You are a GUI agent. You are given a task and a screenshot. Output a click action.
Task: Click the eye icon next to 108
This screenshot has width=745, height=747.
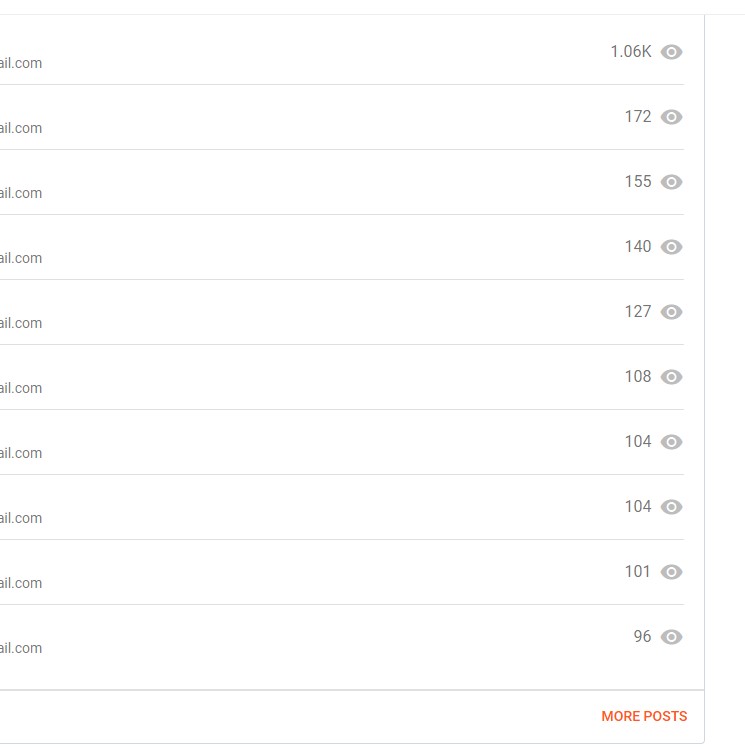click(672, 377)
